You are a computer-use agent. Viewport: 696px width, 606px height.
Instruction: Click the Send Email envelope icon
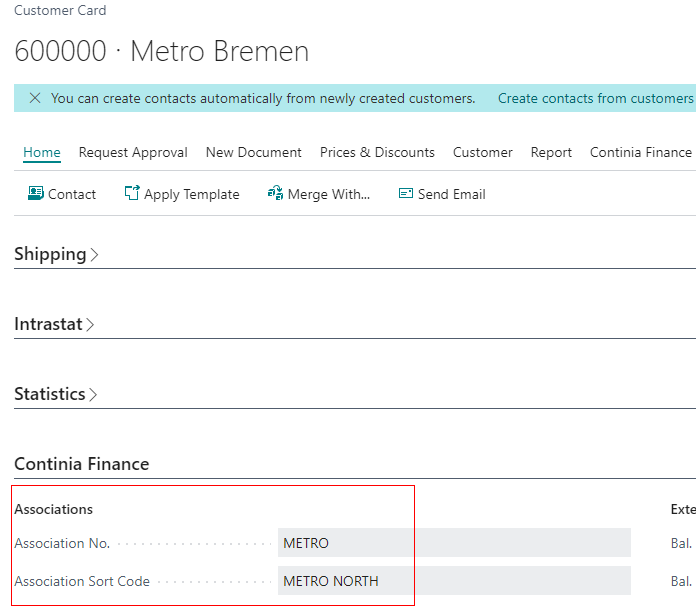(x=406, y=193)
